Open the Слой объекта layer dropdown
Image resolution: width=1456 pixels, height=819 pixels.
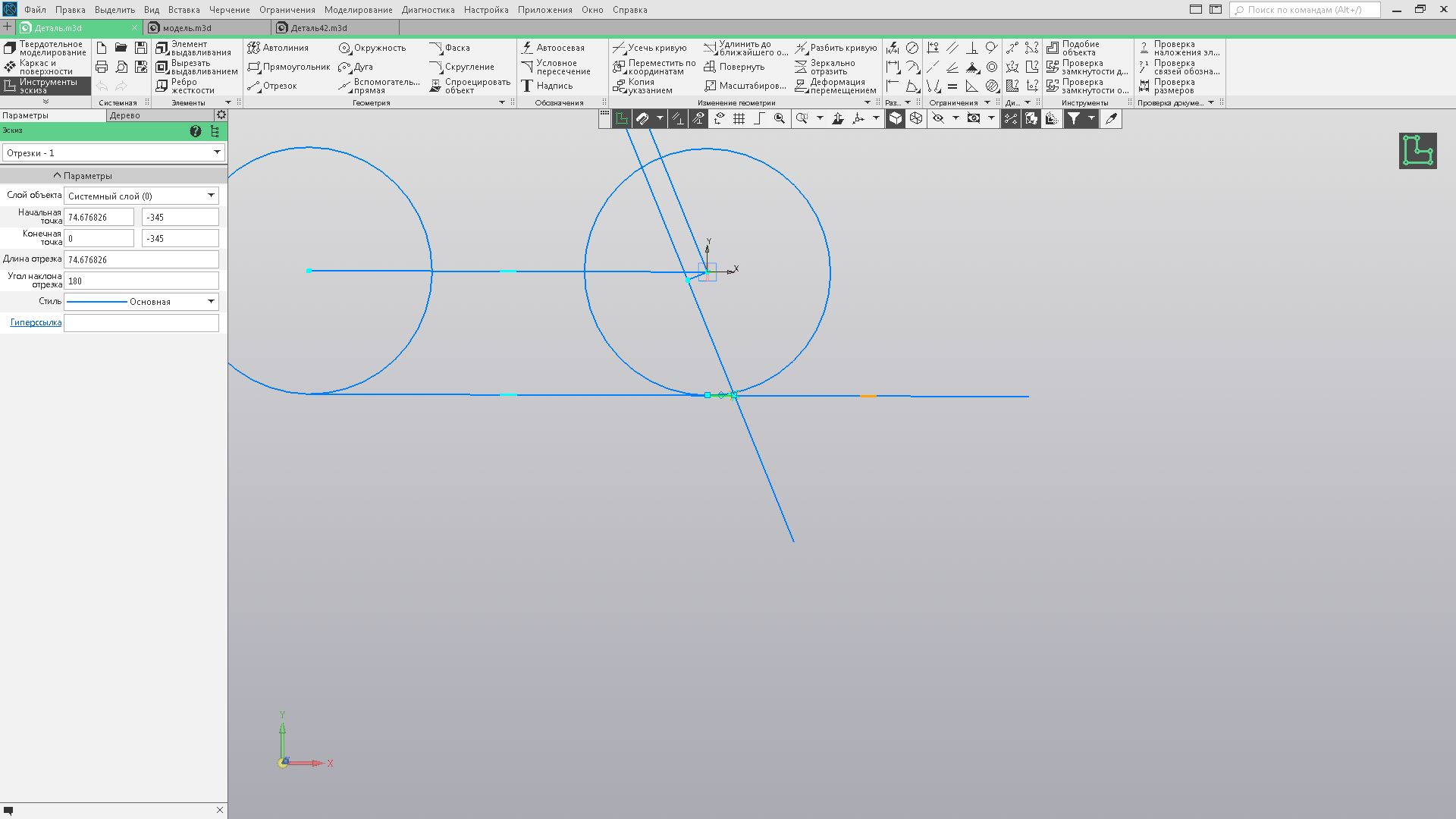[x=141, y=196]
